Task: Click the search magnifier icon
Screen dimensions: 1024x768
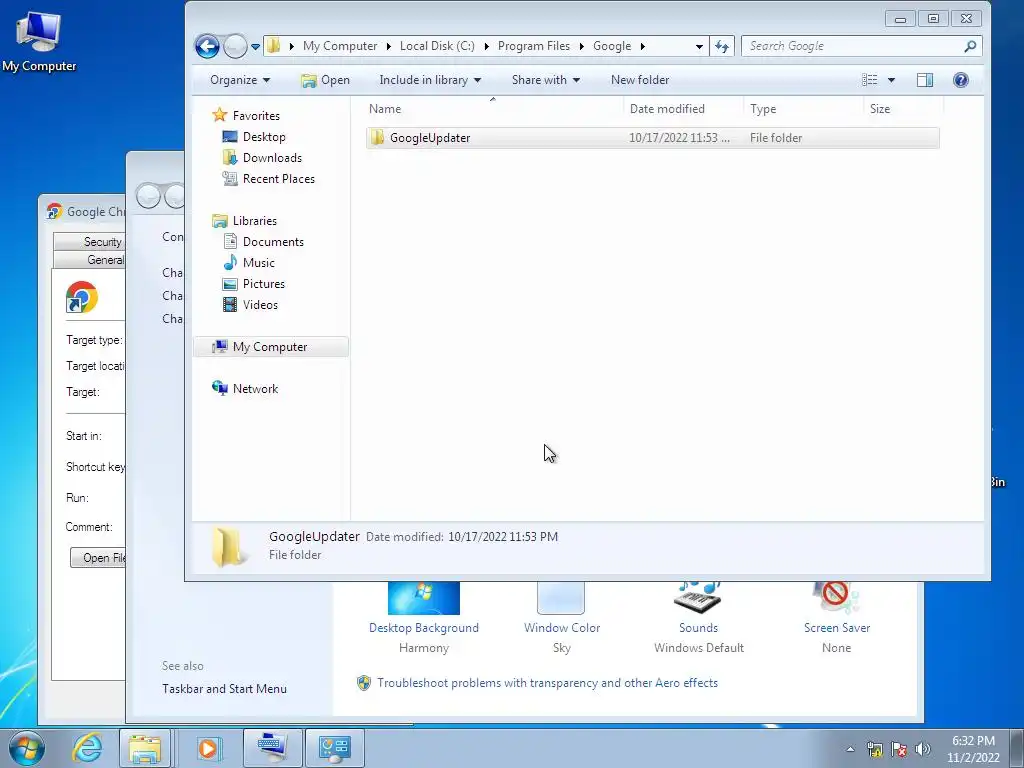Action: coord(970,46)
